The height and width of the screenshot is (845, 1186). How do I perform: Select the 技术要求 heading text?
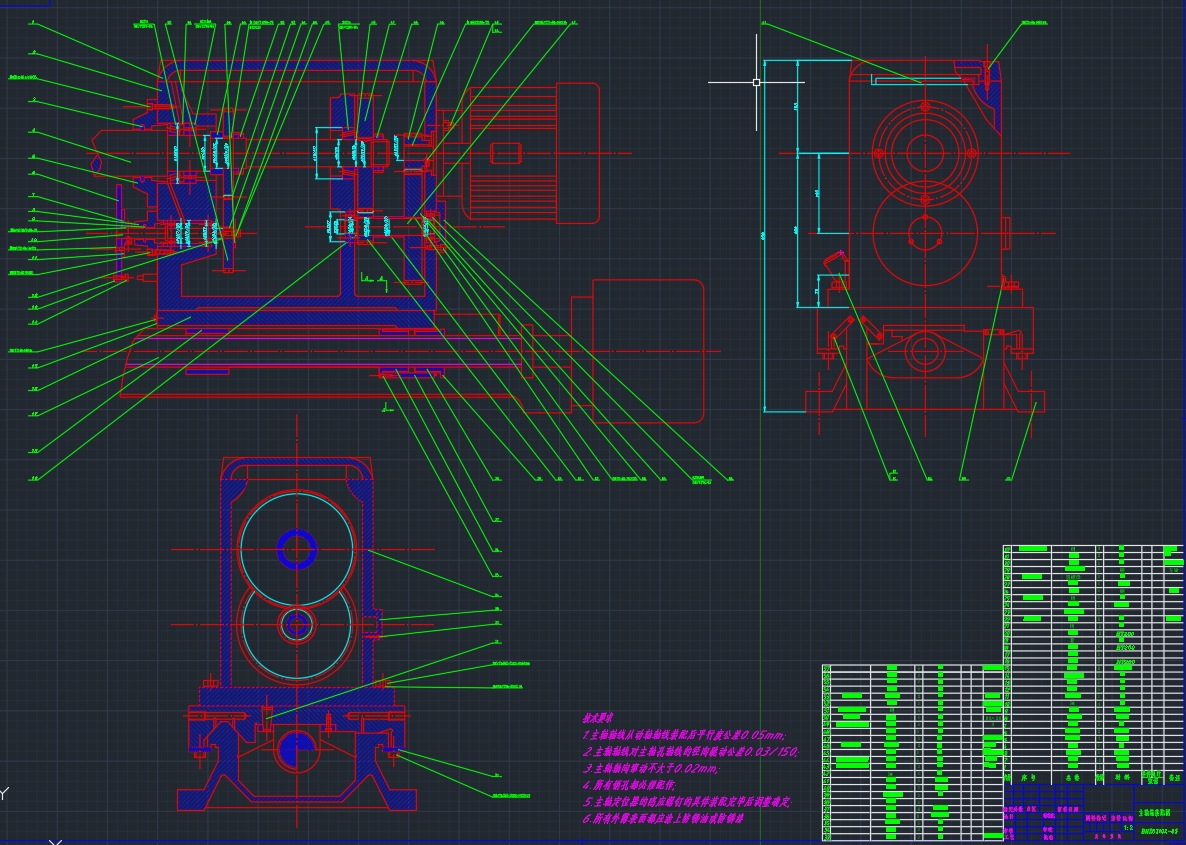click(598, 718)
